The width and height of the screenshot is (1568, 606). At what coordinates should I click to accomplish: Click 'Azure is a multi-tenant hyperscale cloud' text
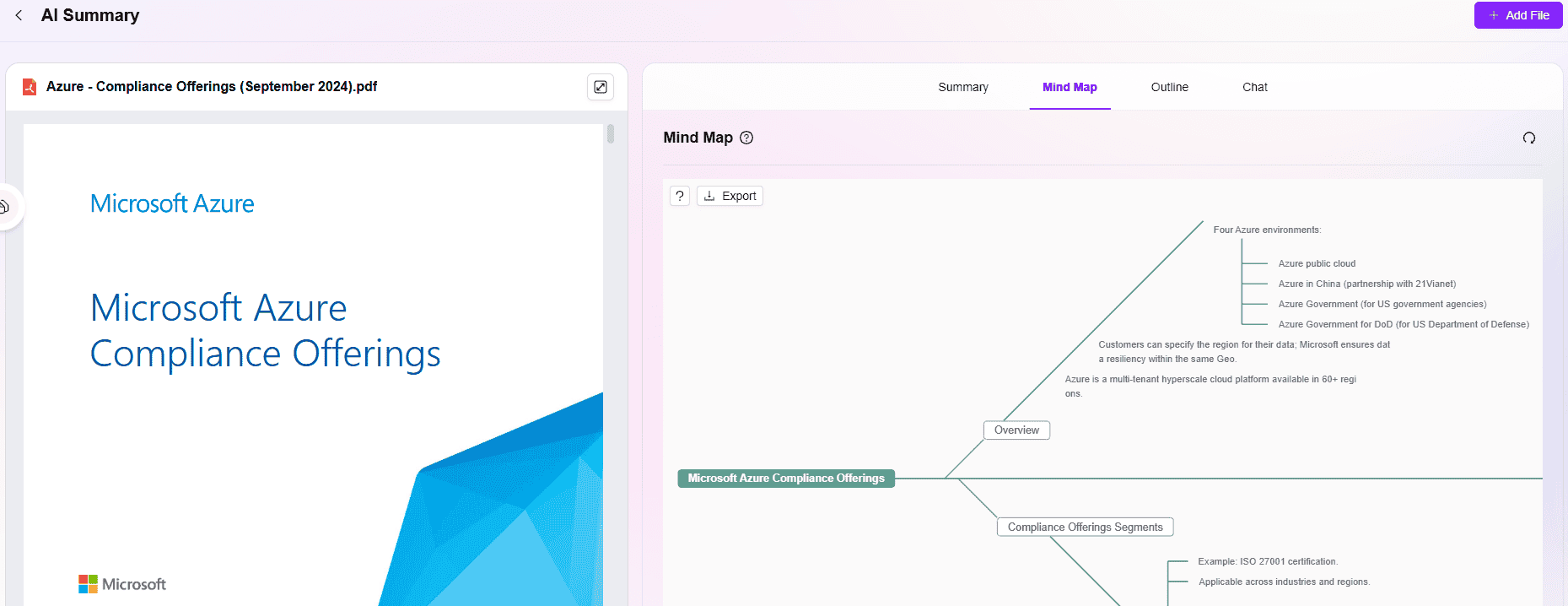coord(1210,386)
